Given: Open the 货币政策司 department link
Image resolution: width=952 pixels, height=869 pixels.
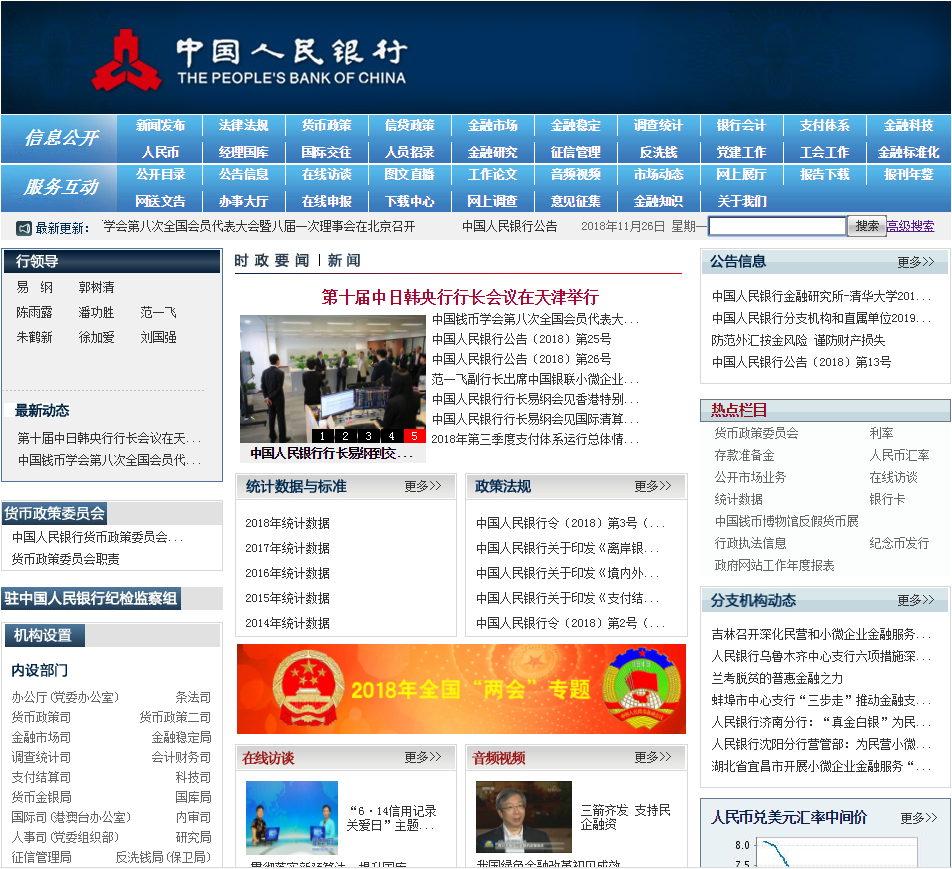Looking at the screenshot, I should point(41,718).
